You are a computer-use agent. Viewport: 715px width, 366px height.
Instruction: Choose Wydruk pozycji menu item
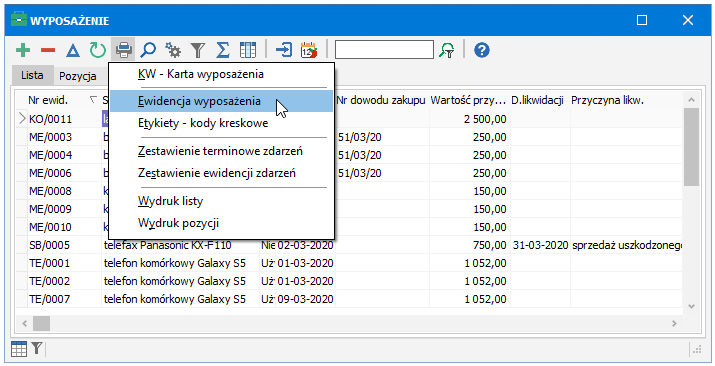[222, 223]
